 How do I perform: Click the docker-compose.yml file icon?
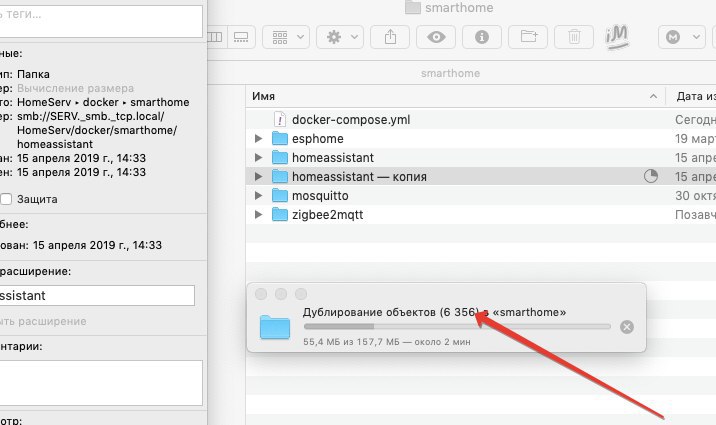point(279,120)
